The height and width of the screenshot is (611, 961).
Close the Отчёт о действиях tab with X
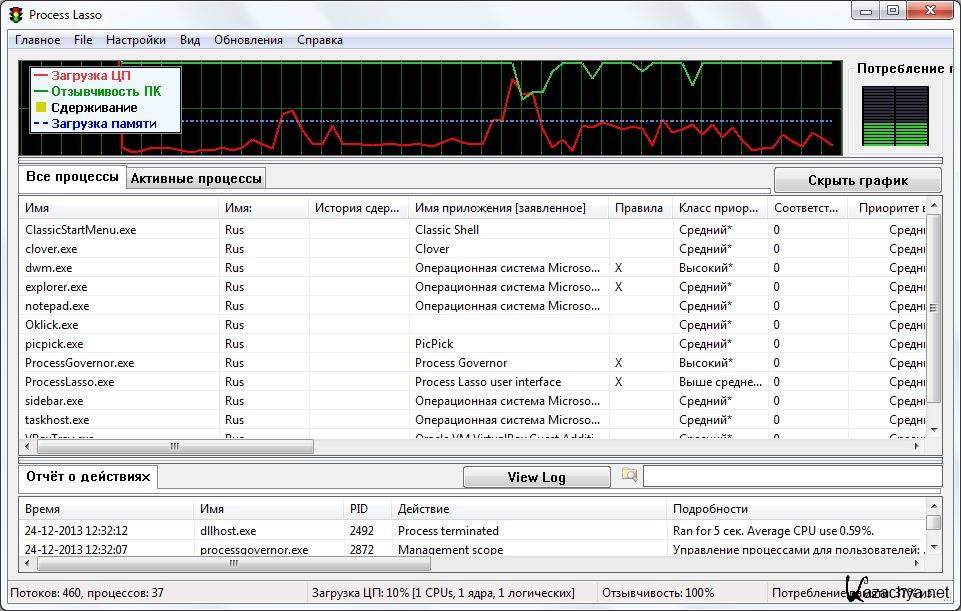coord(146,478)
